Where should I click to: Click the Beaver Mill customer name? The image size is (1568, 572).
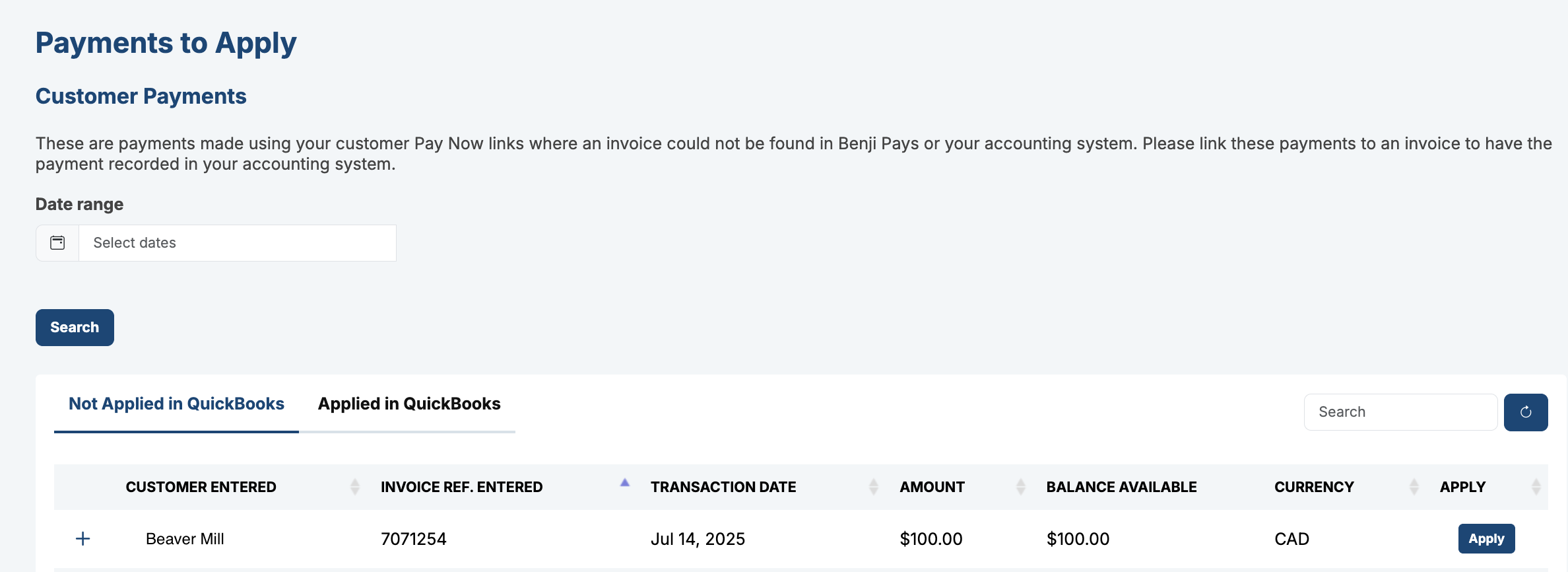tap(185, 539)
